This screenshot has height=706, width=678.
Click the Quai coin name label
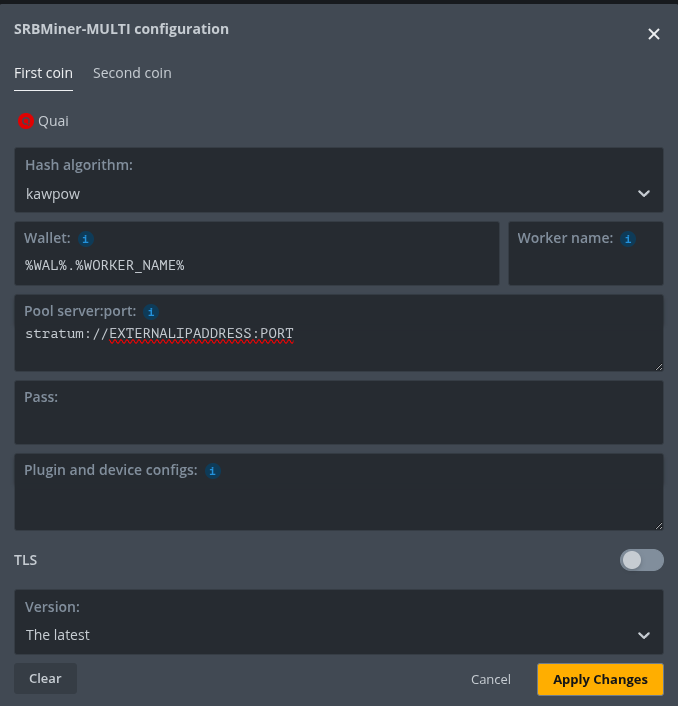[x=53, y=121]
